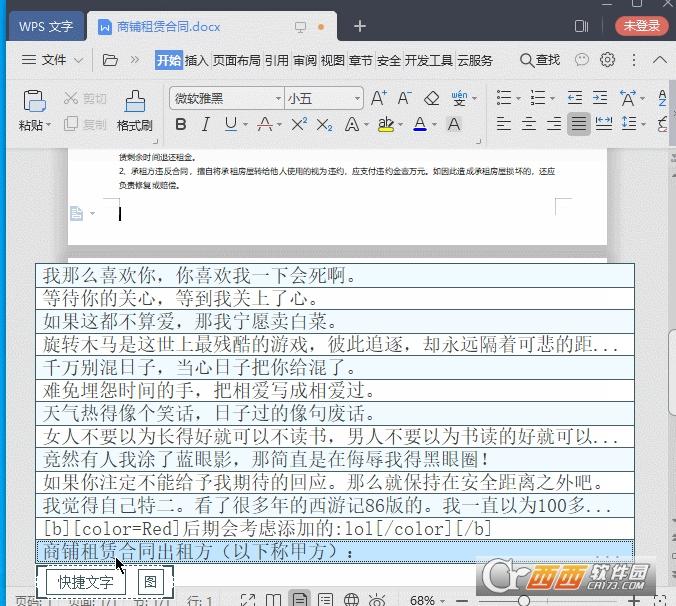
Task: Expand the font size dropdown
Action: [x=356, y=98]
